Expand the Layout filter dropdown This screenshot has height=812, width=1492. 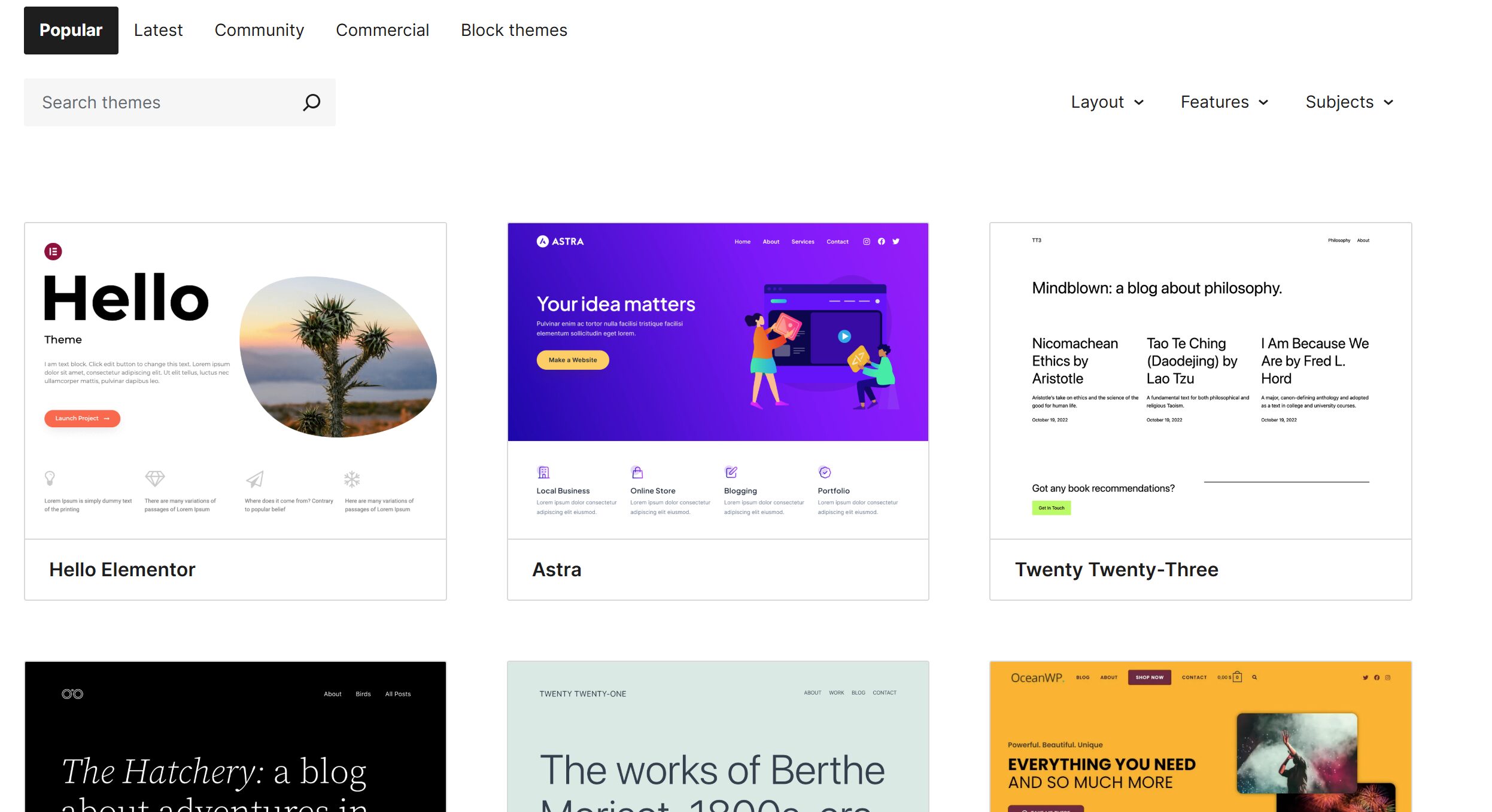(x=1107, y=102)
